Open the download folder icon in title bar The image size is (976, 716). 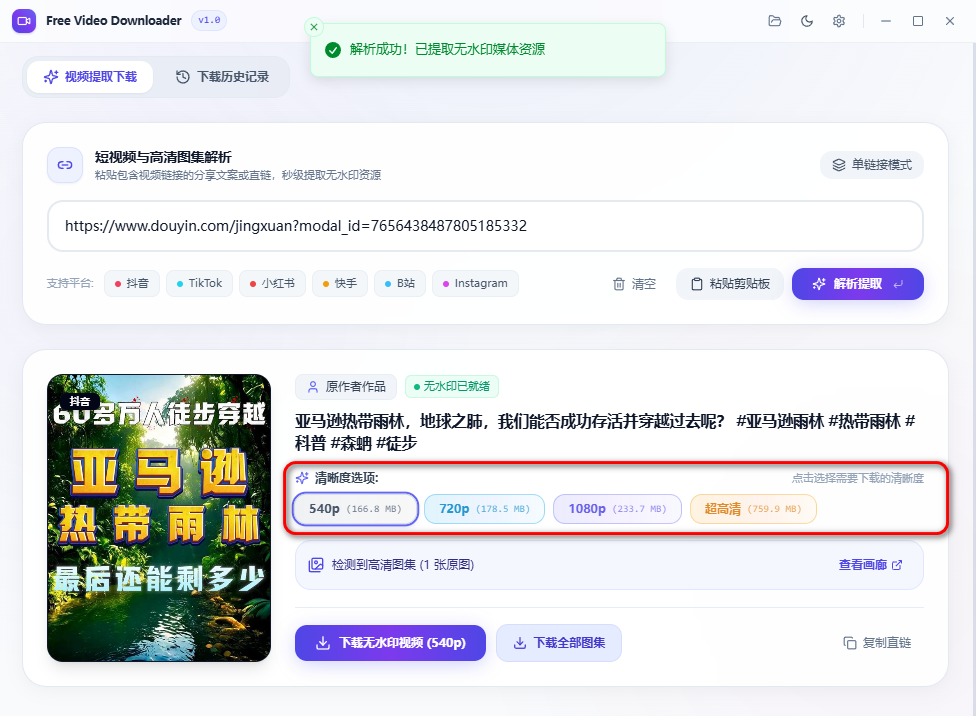click(x=774, y=21)
